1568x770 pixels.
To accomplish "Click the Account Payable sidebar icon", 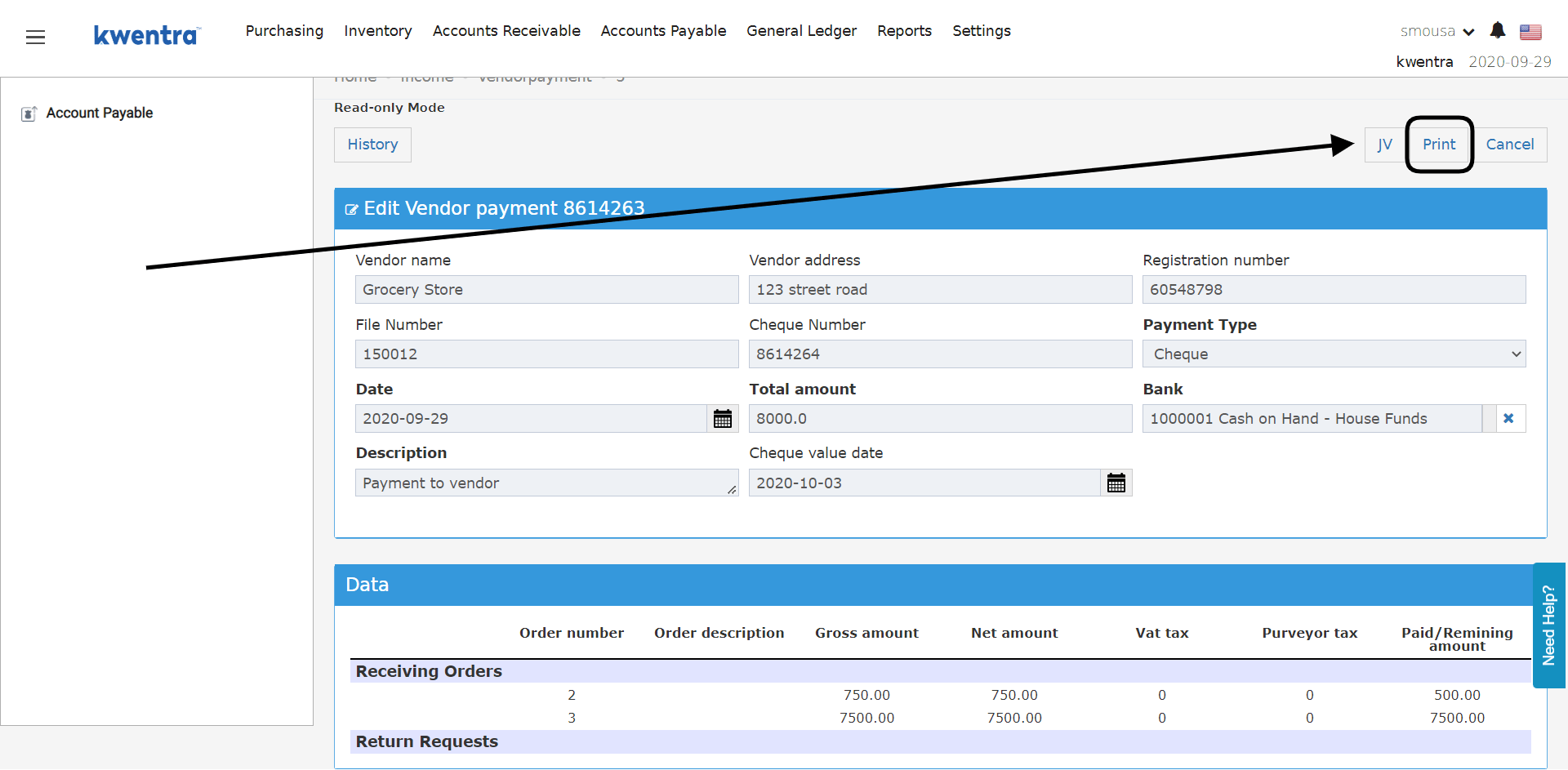I will point(29,113).
